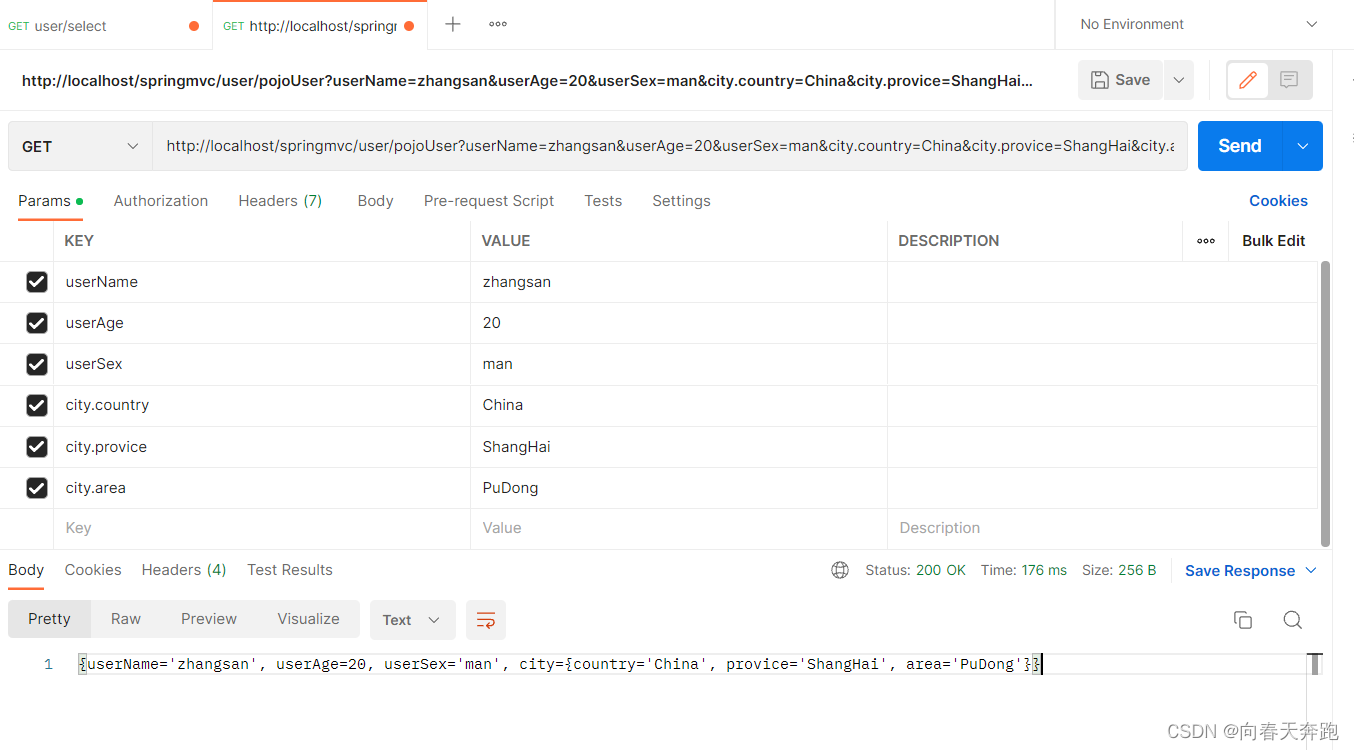The image size is (1354, 750).
Task: Click the blue Send button
Action: [x=1240, y=146]
